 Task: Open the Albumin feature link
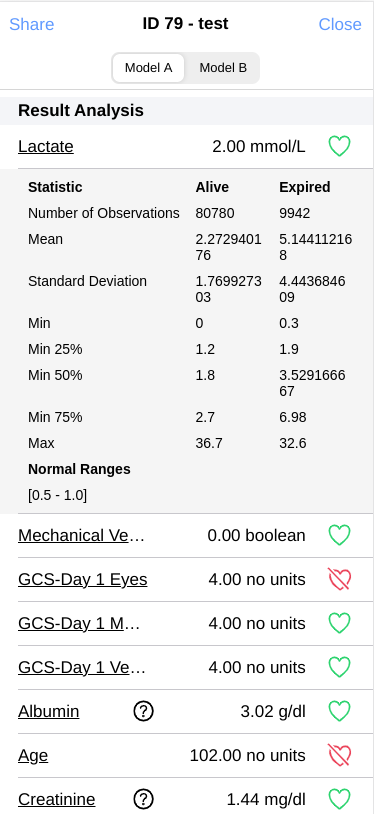pyautogui.click(x=49, y=711)
